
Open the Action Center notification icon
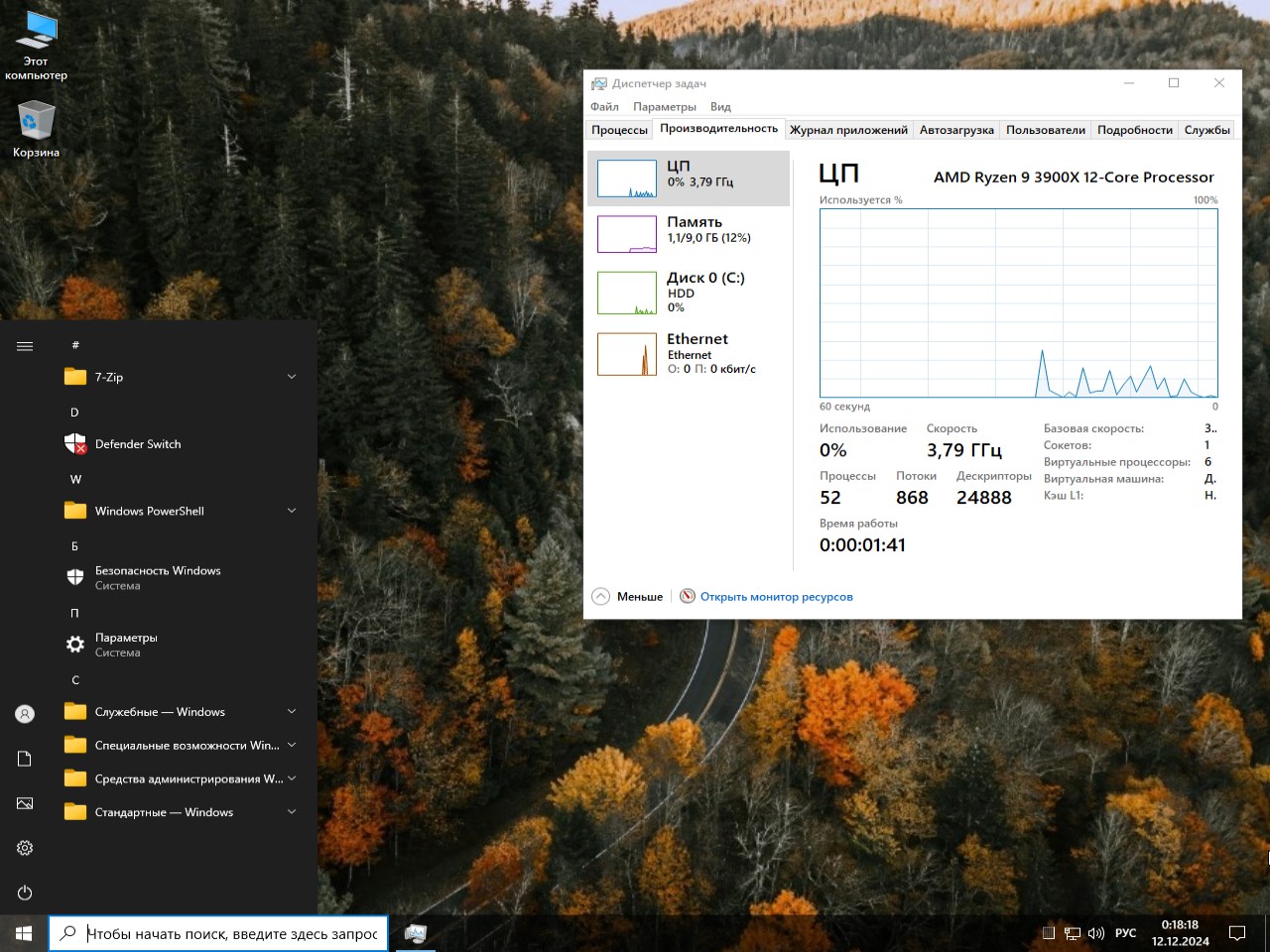click(x=1237, y=933)
